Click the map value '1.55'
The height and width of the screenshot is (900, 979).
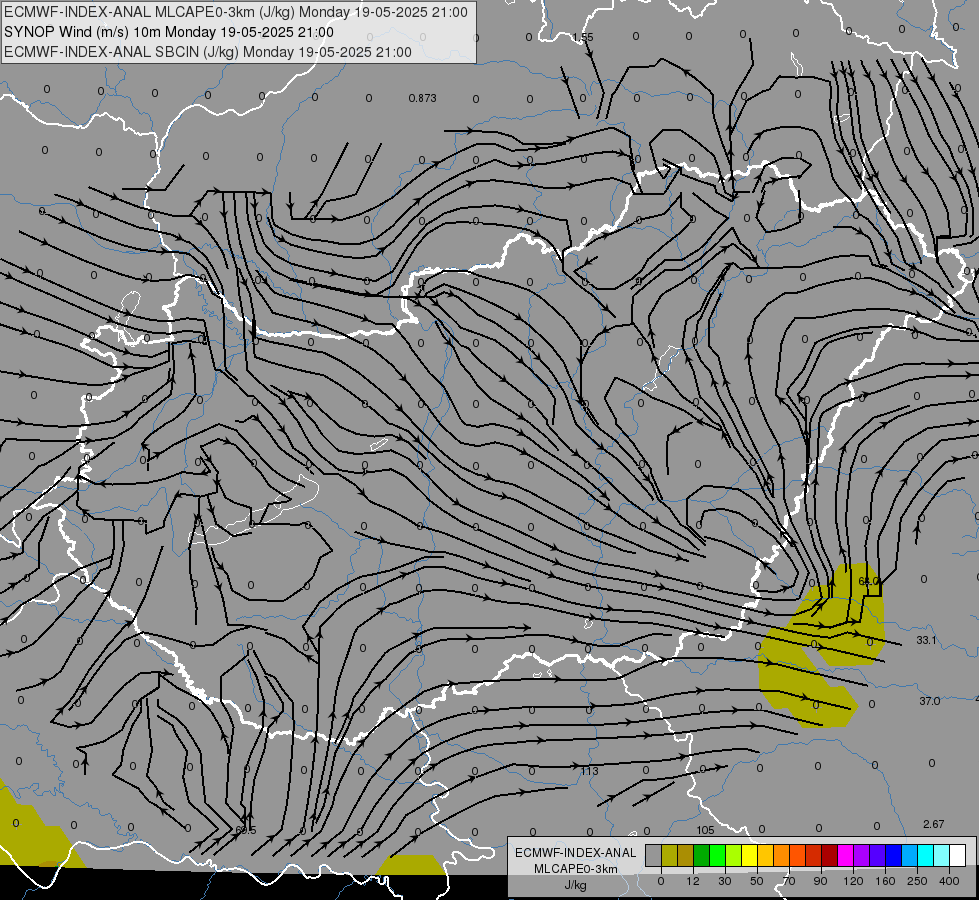(583, 37)
